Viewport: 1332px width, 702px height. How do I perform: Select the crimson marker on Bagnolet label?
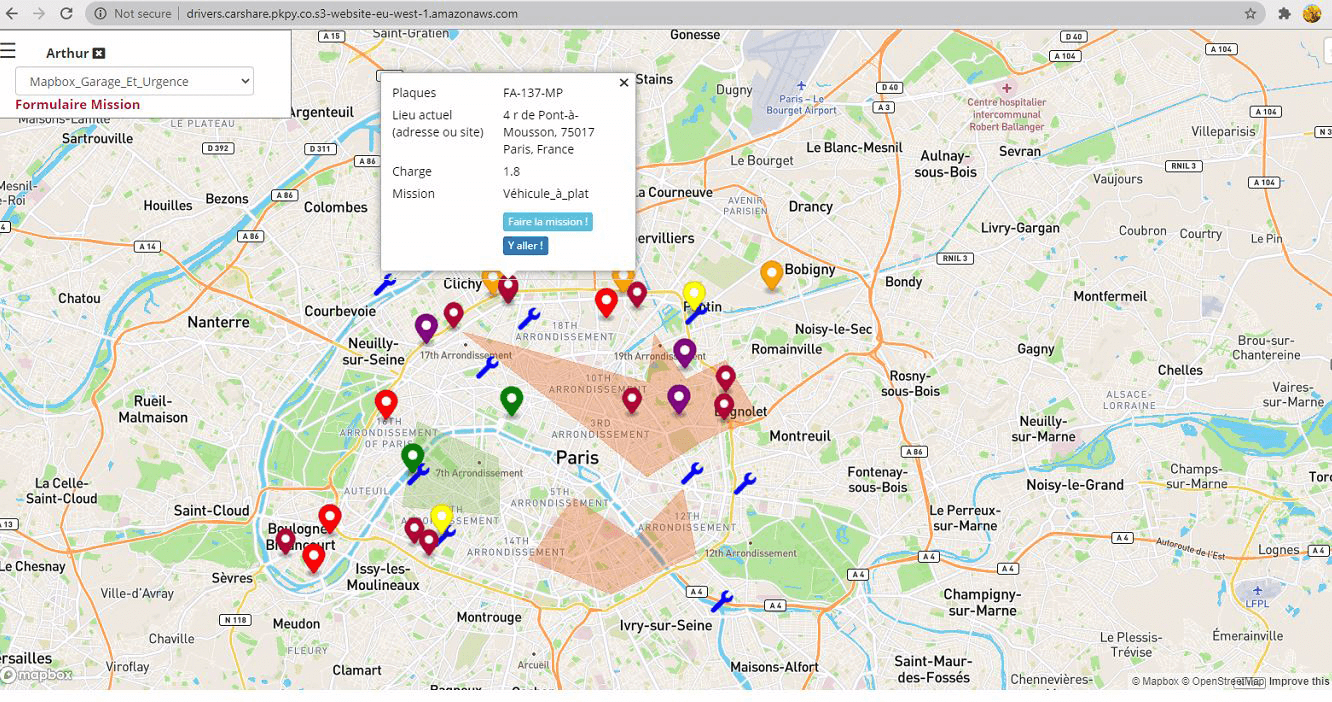point(724,408)
